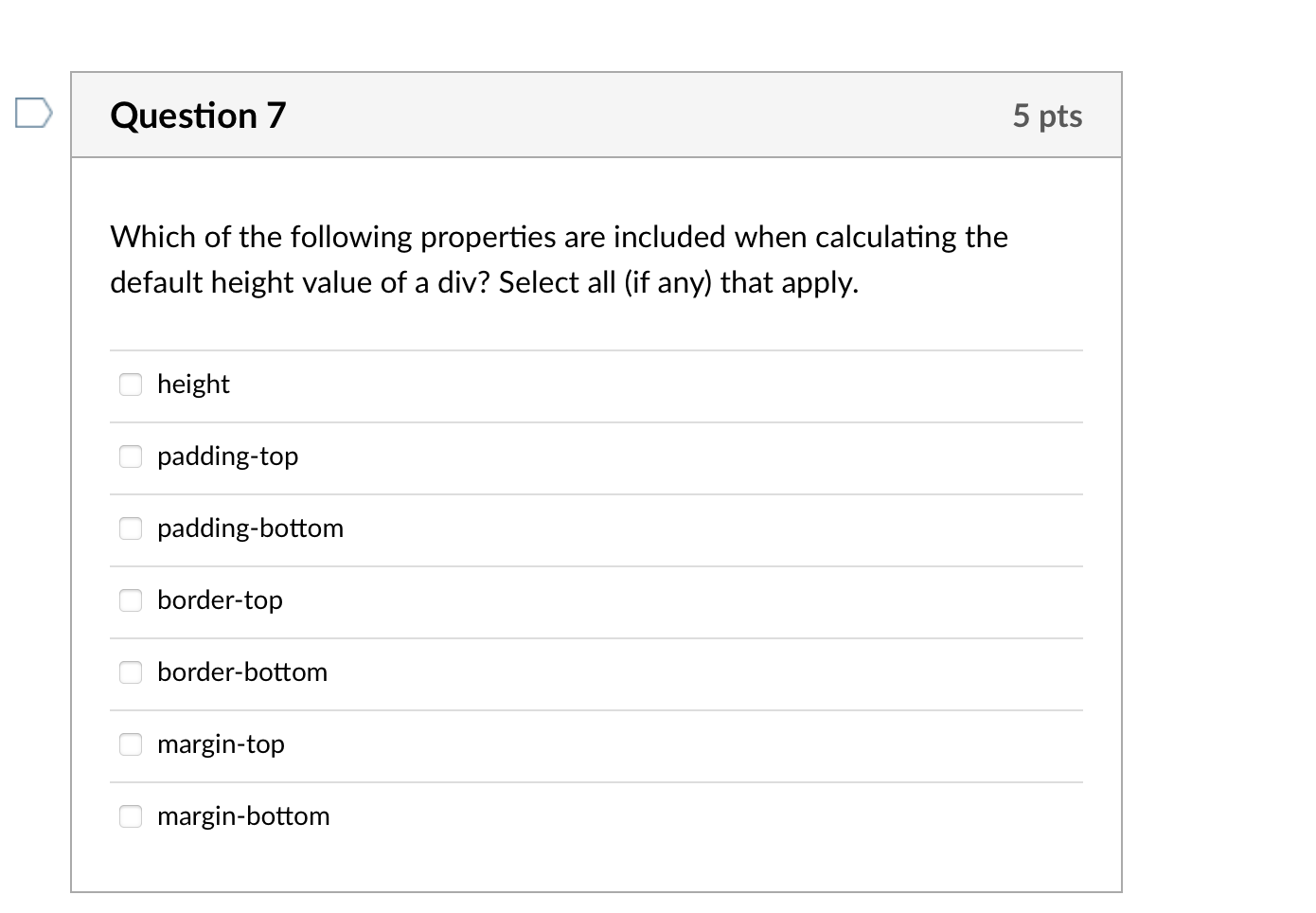Check the margin-bottom checkbox

pos(130,815)
